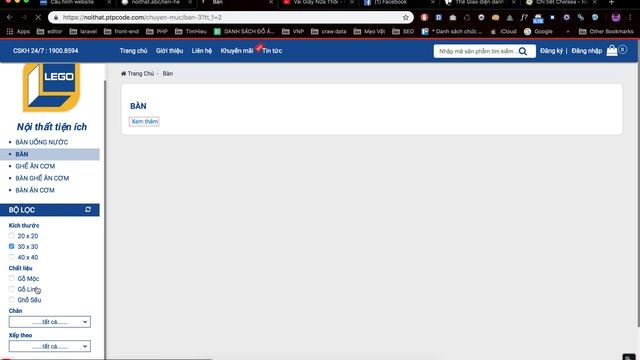
Task: Open the shopping cart icon
Action: point(612,51)
